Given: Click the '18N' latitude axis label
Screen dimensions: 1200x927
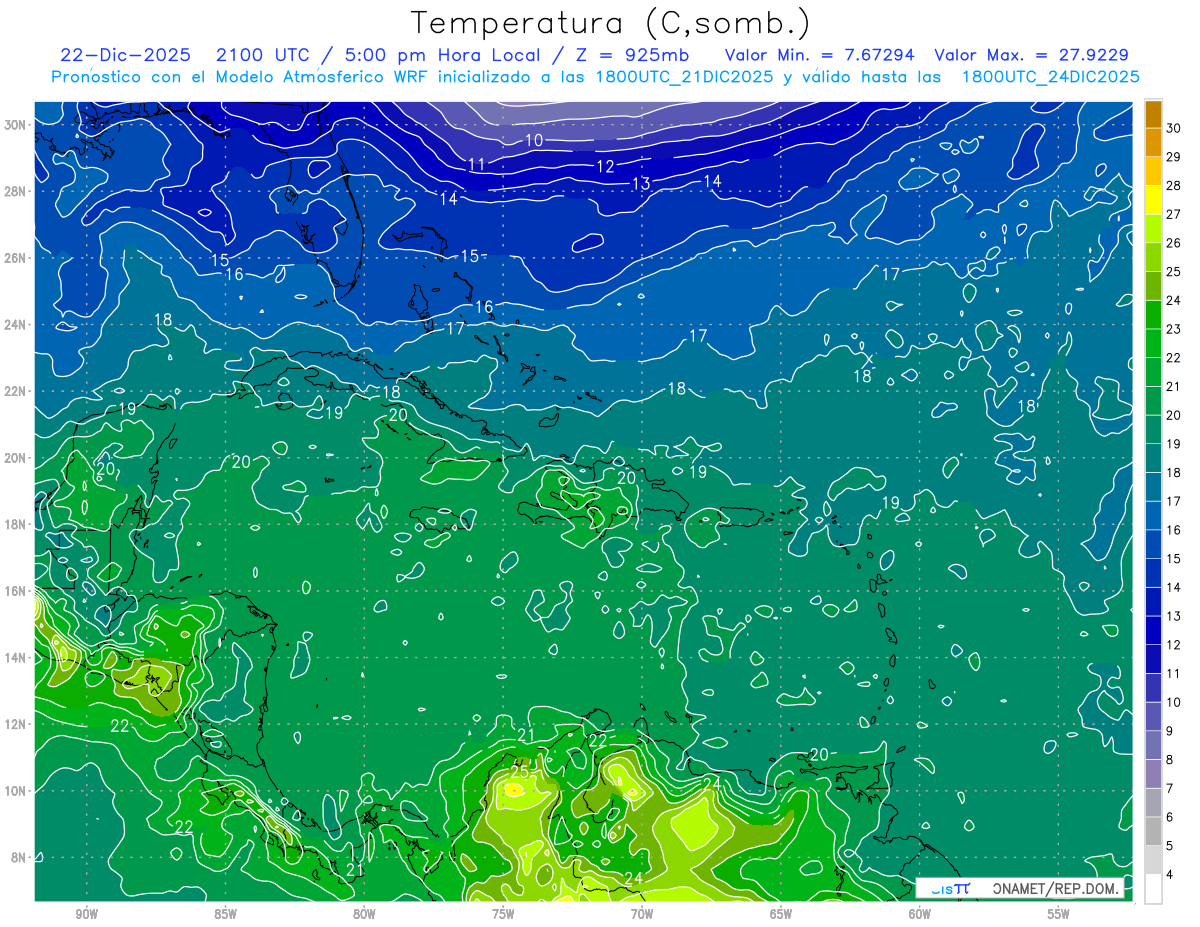Looking at the screenshot, I should click(17, 524).
